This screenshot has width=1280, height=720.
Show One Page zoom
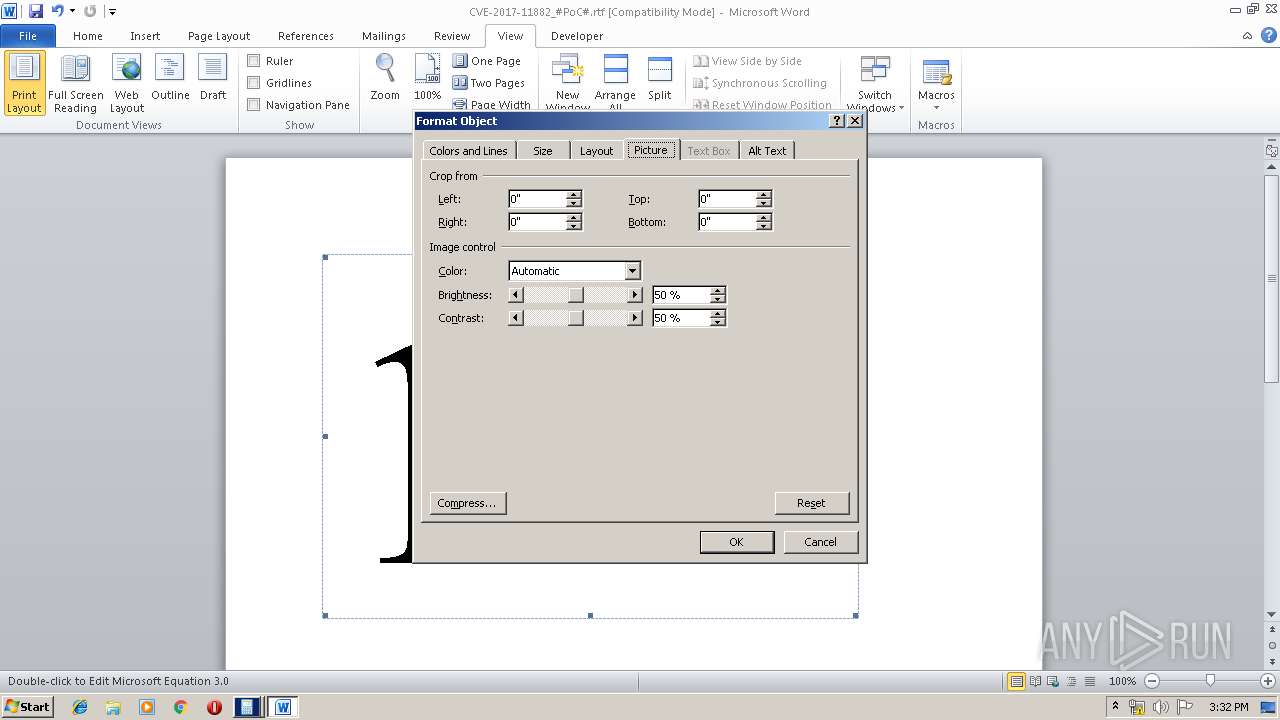point(487,61)
